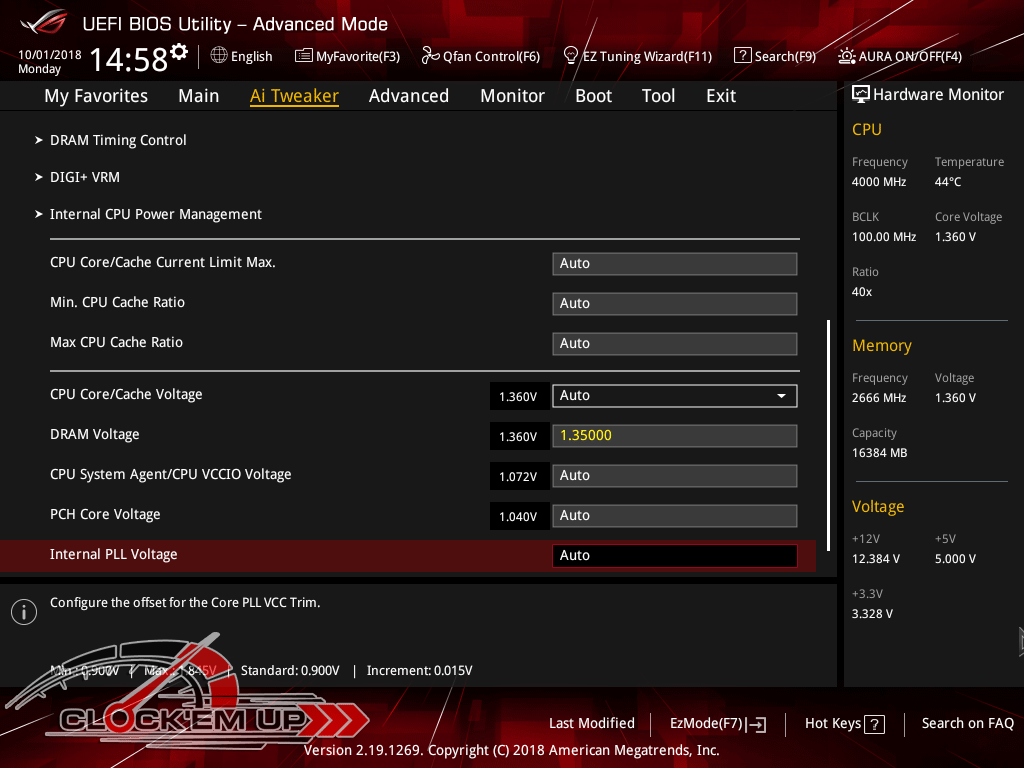Click the settings gear beside the clock
1024x768 pixels.
(179, 52)
